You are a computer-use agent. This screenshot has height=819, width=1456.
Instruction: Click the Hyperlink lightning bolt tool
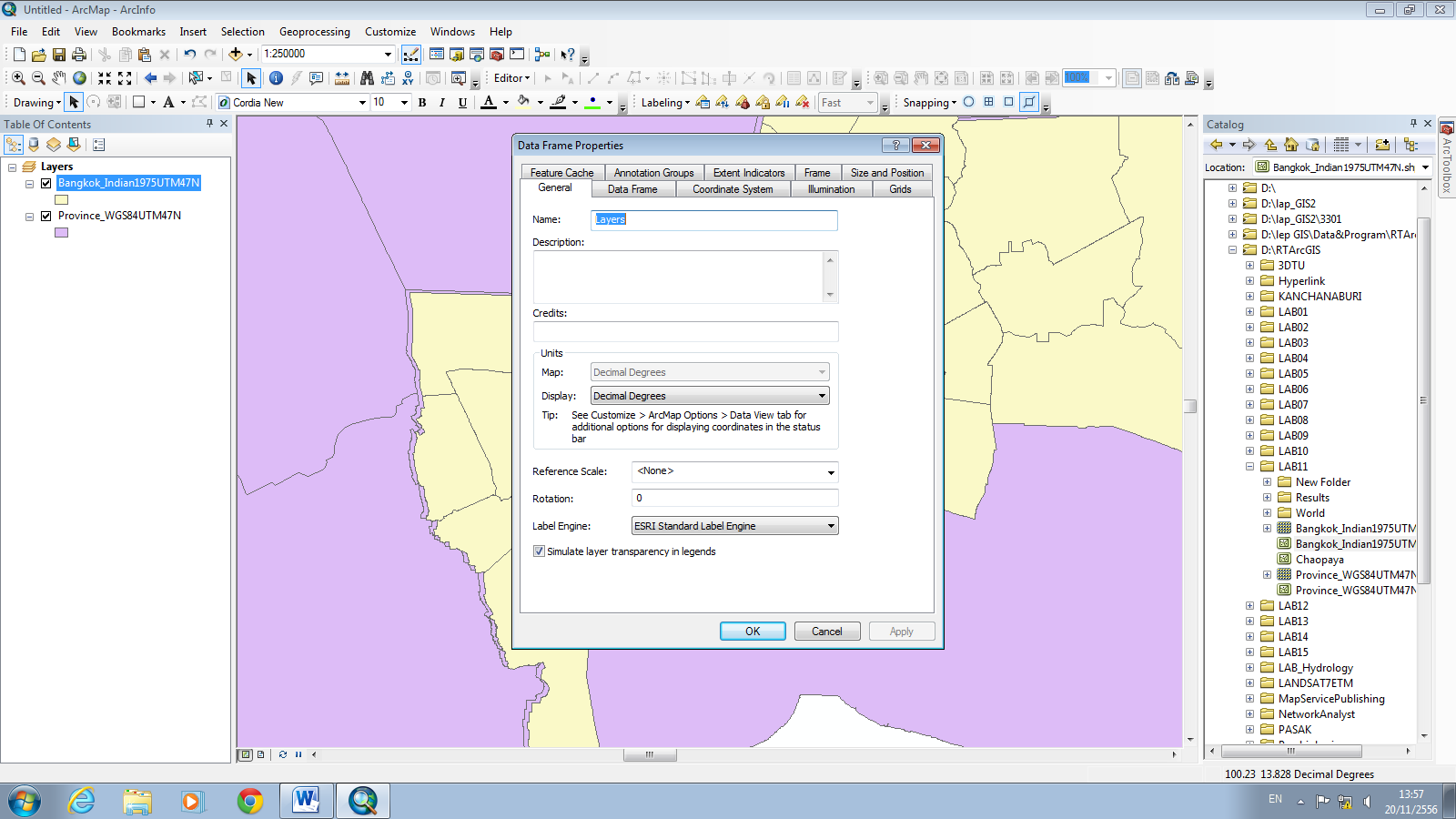coord(295,78)
